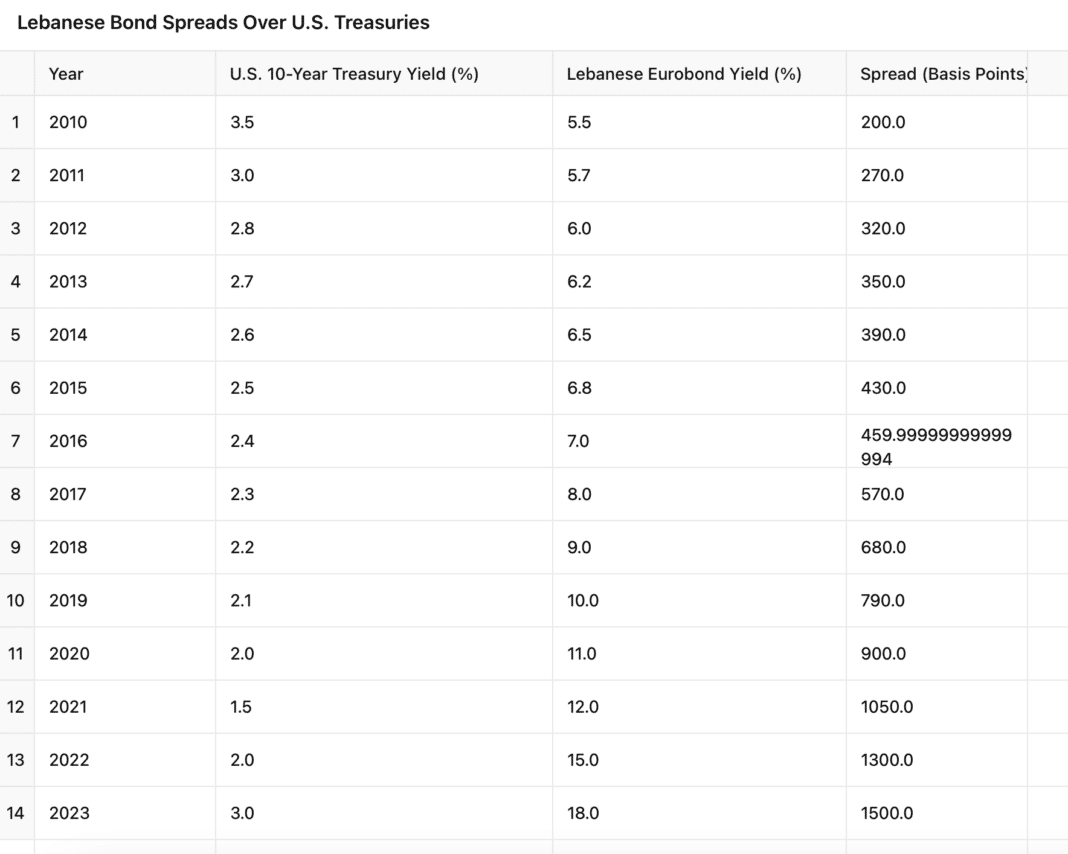The width and height of the screenshot is (1068, 854).
Task: Click the 1.5 Treasury yield cell
Action: 241,707
